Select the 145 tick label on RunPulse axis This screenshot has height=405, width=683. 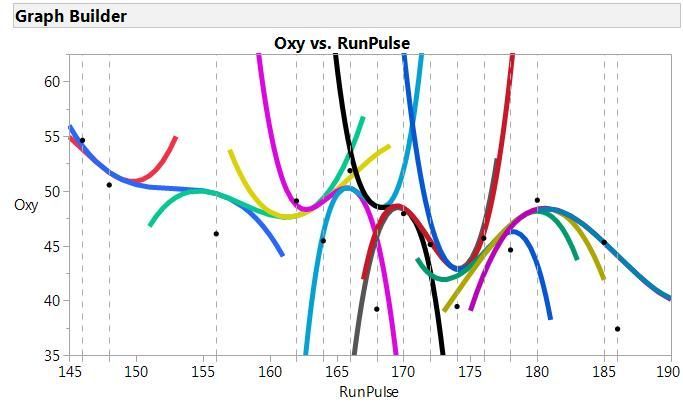pyautogui.click(x=70, y=372)
